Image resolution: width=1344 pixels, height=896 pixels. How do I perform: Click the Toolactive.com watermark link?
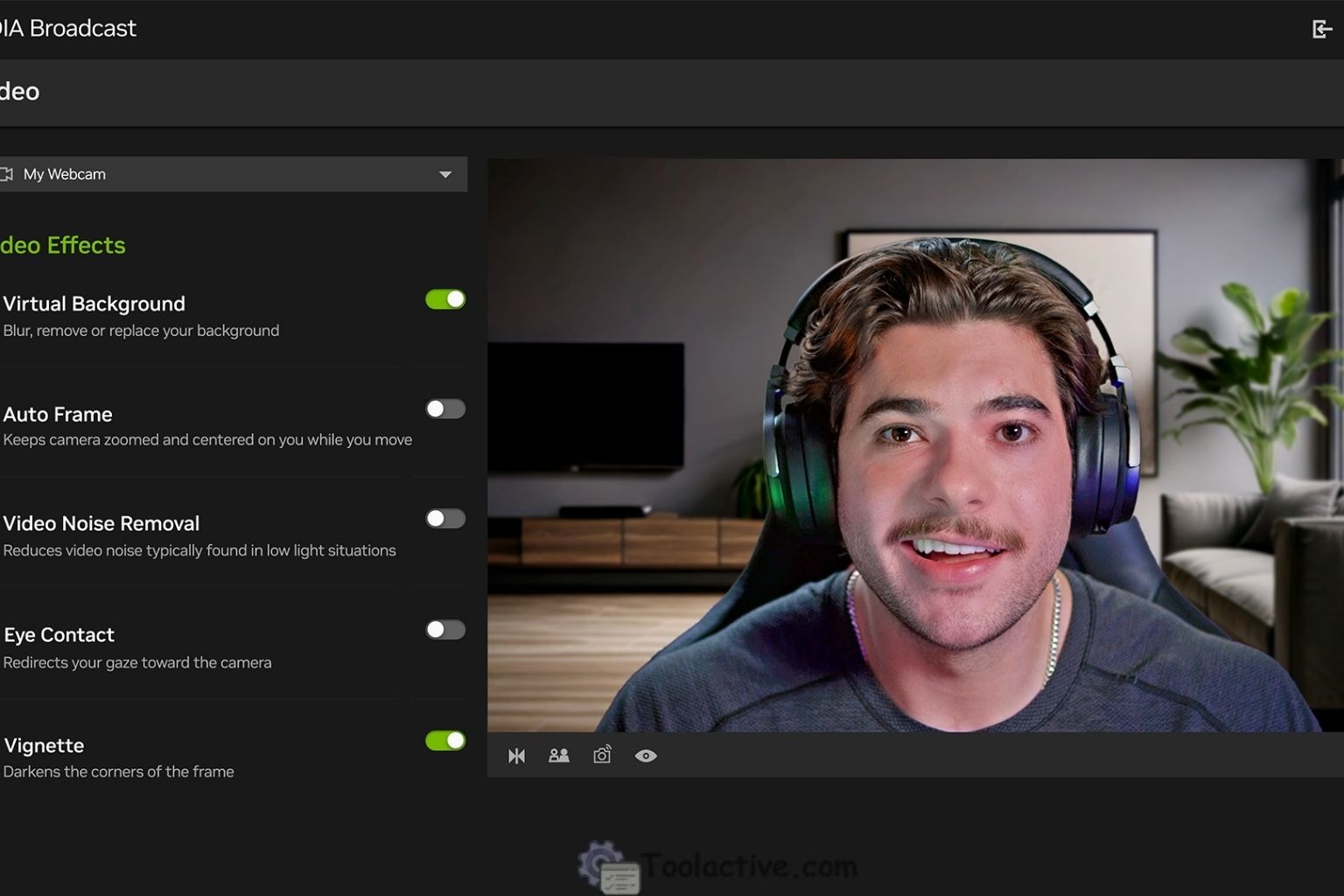point(748,865)
